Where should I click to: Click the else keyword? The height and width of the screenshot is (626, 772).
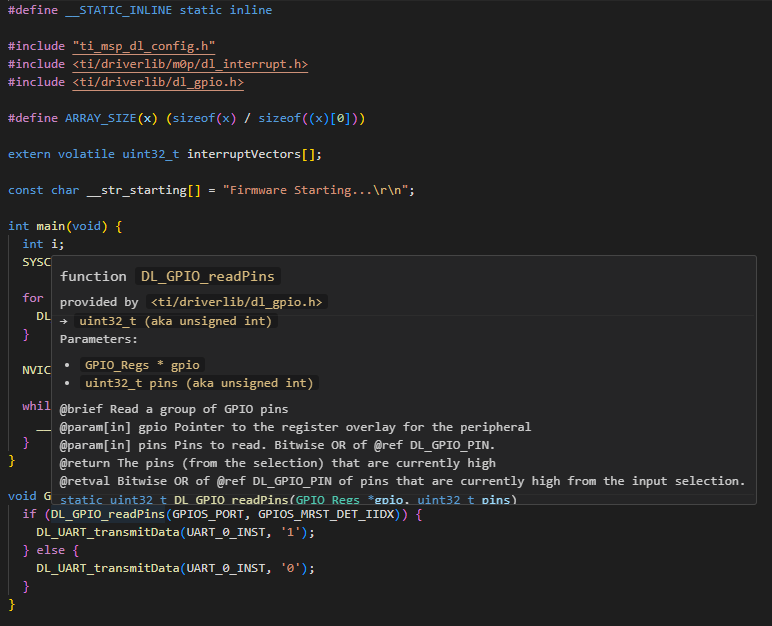coord(51,550)
